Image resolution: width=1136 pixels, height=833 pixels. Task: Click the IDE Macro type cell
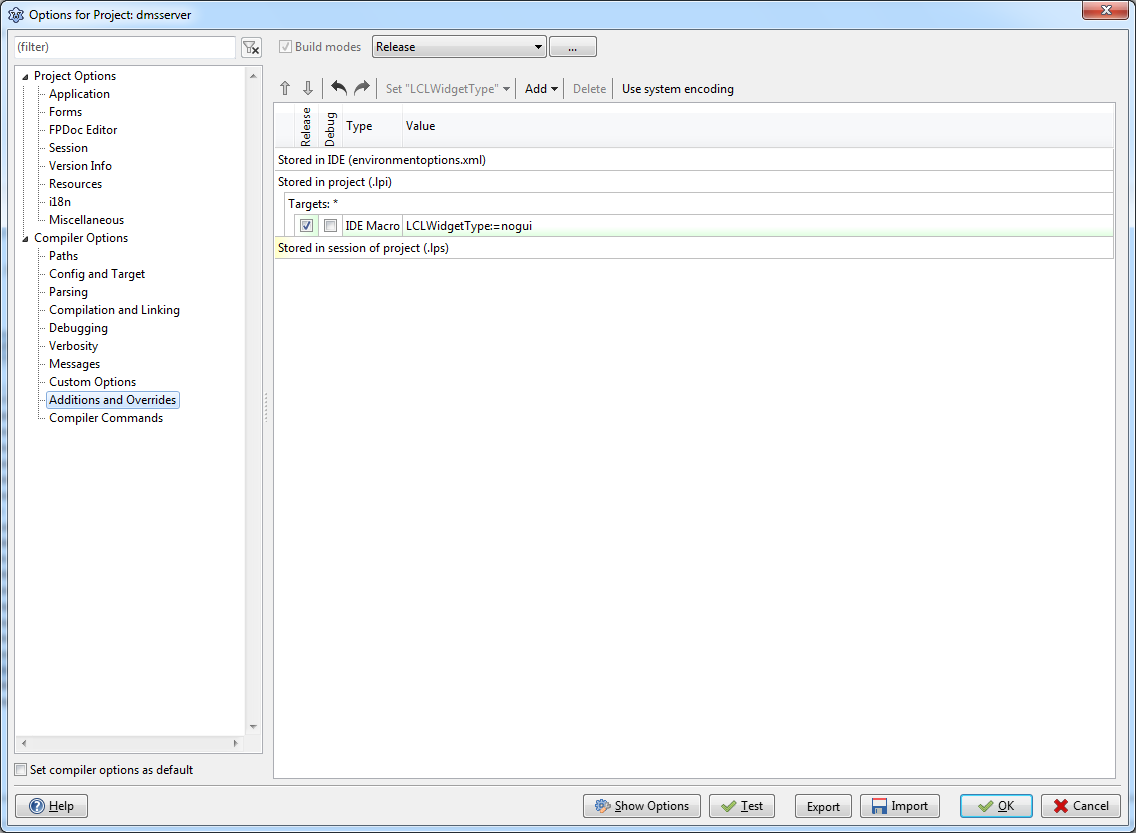pyautogui.click(x=372, y=225)
